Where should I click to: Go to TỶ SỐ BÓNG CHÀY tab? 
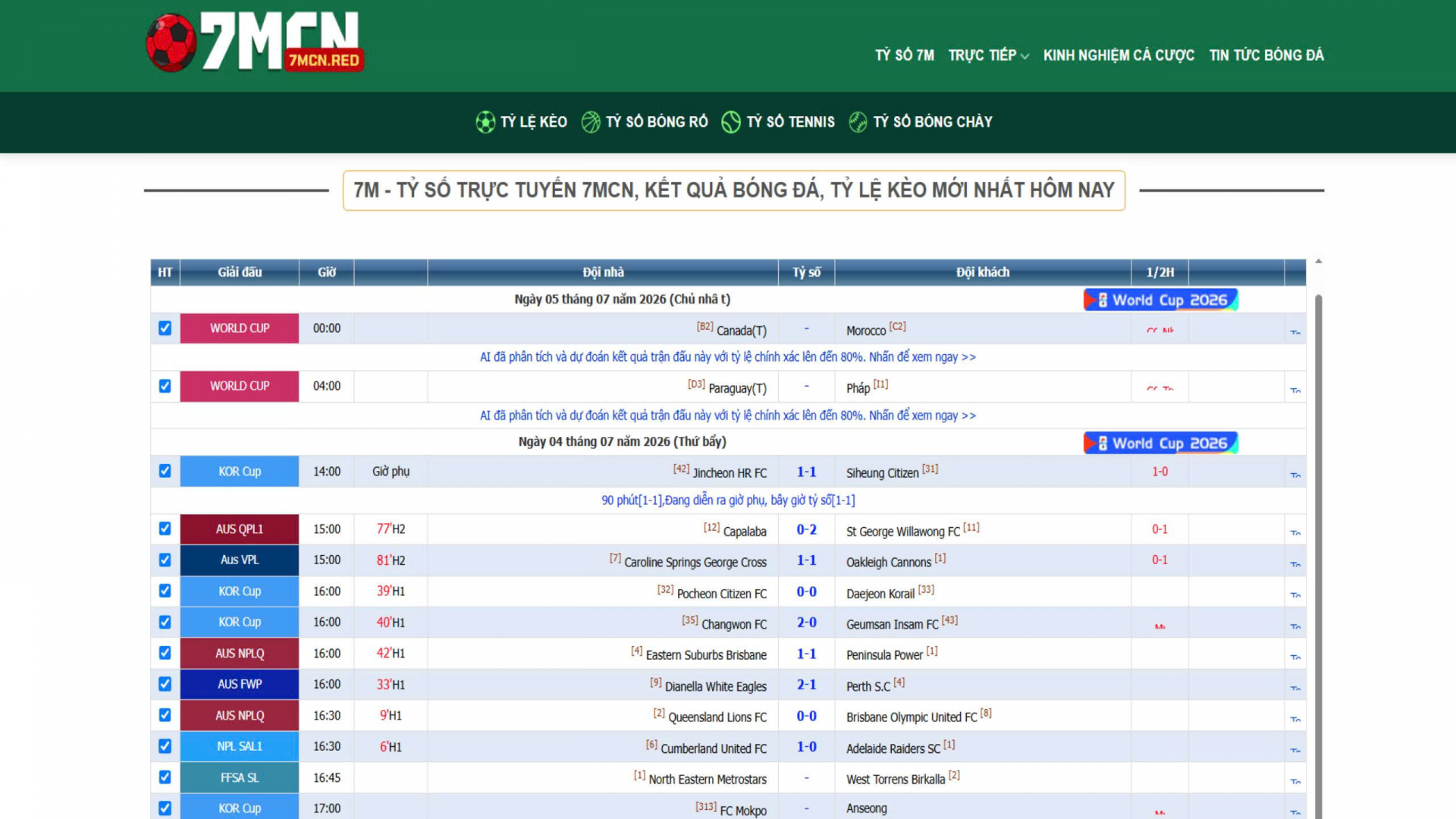tap(933, 122)
